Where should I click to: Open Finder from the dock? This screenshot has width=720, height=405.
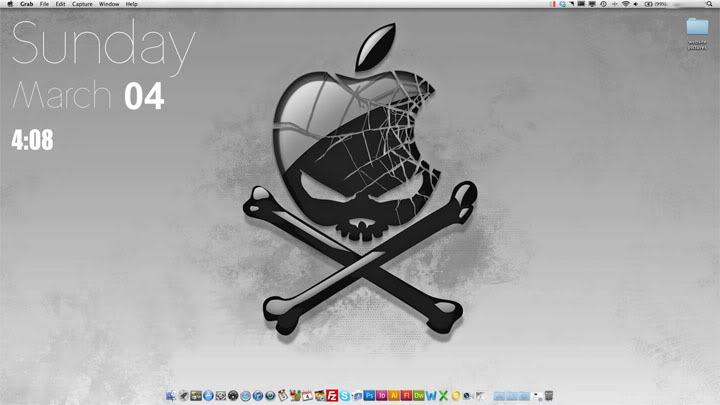click(x=171, y=395)
